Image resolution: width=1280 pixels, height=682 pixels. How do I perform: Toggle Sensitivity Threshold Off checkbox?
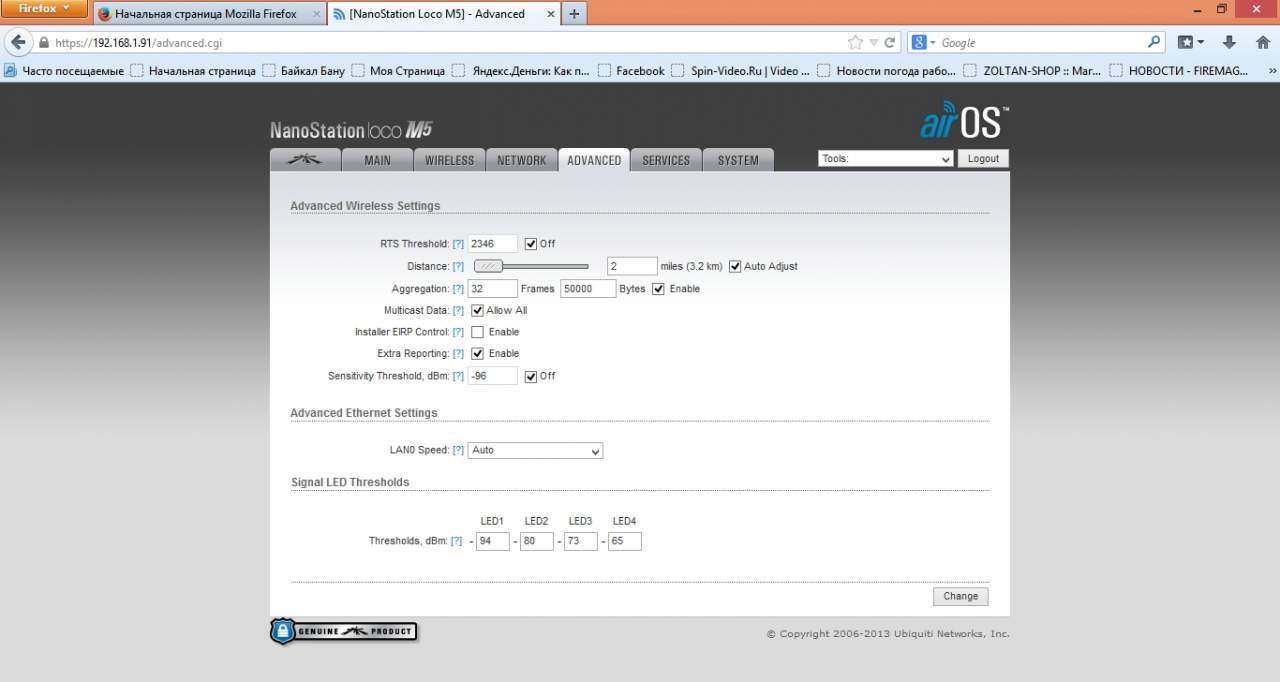[531, 376]
